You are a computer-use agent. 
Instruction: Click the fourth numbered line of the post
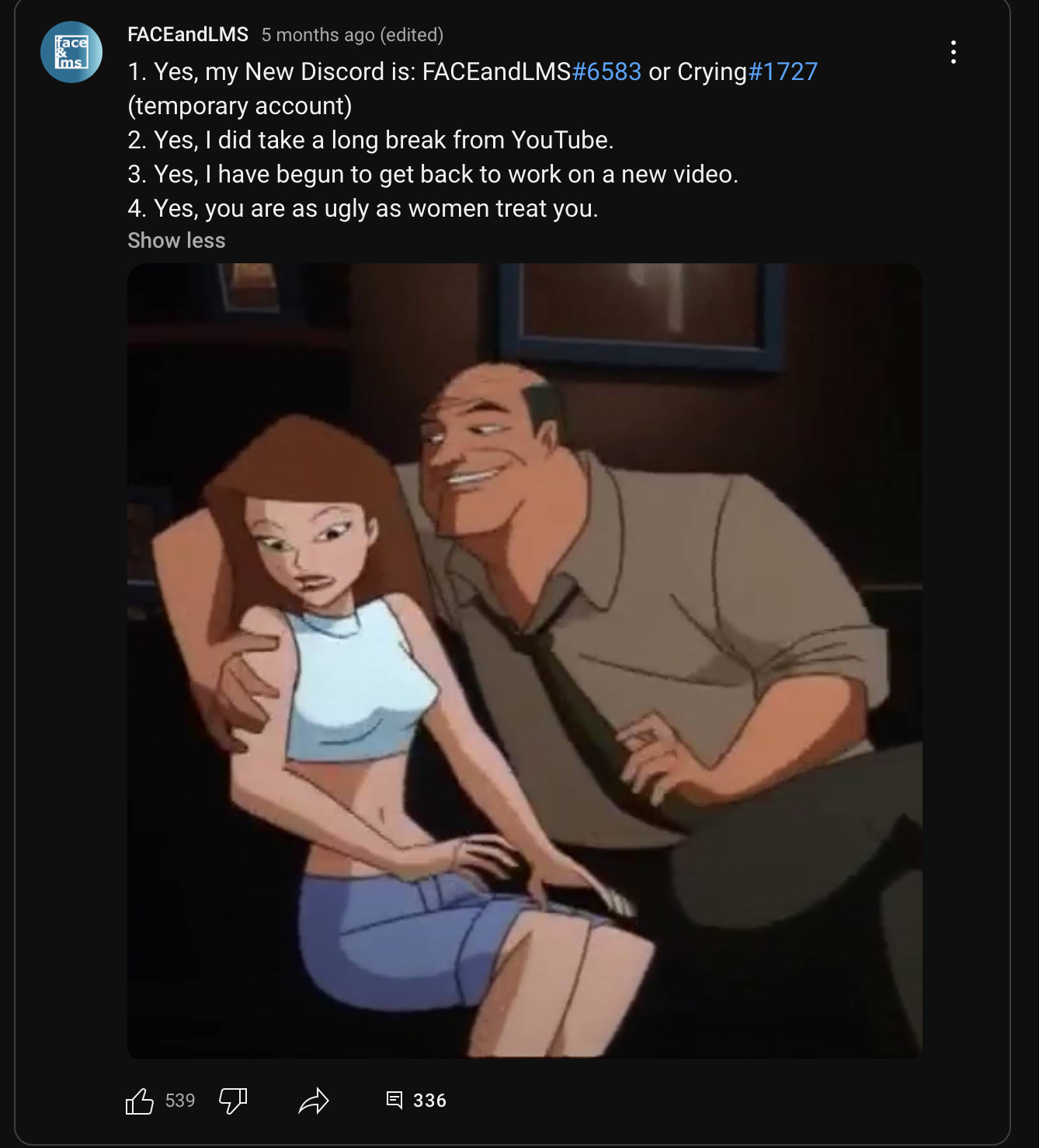(x=363, y=208)
